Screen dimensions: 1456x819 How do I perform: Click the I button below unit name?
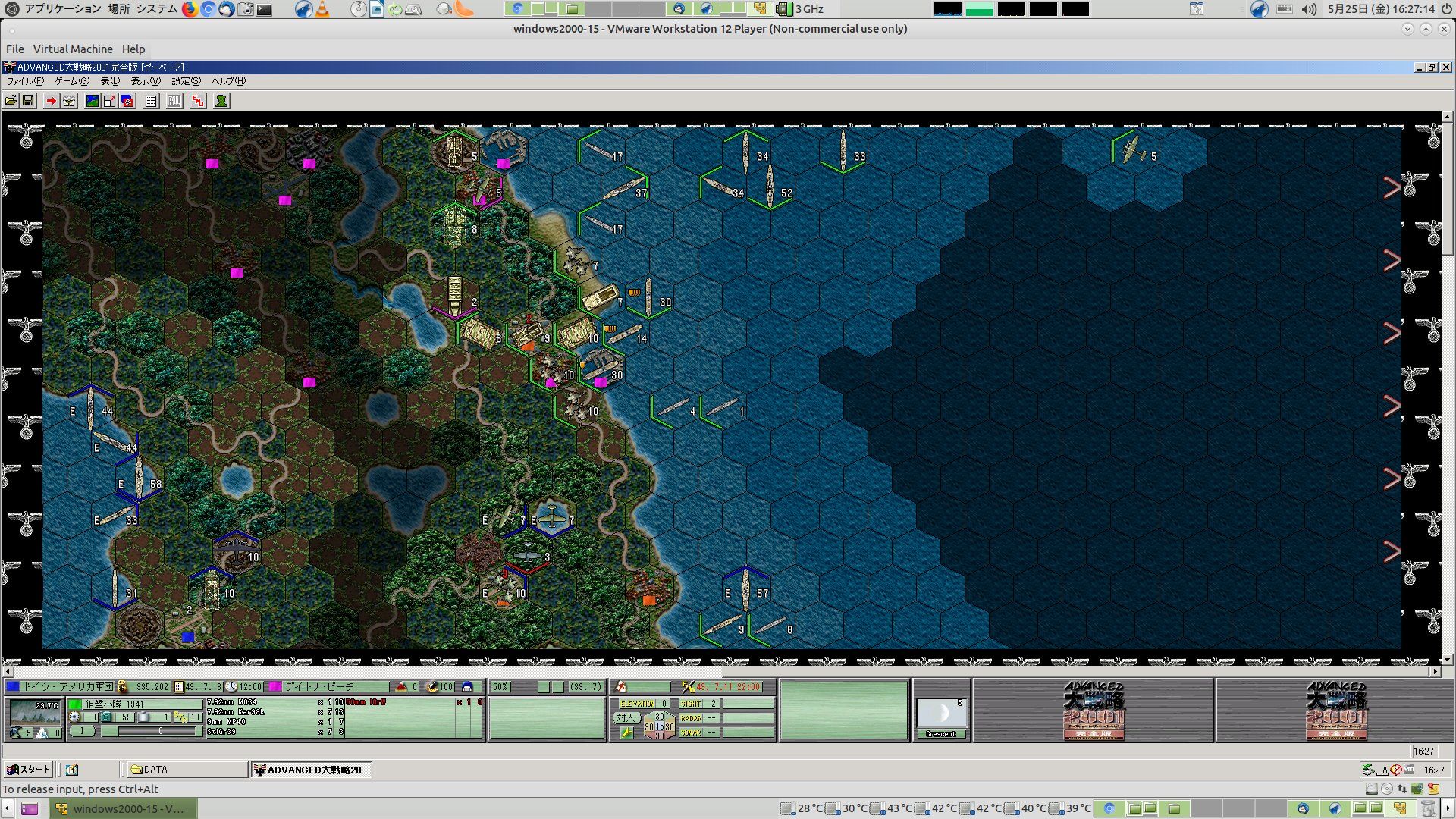83,731
